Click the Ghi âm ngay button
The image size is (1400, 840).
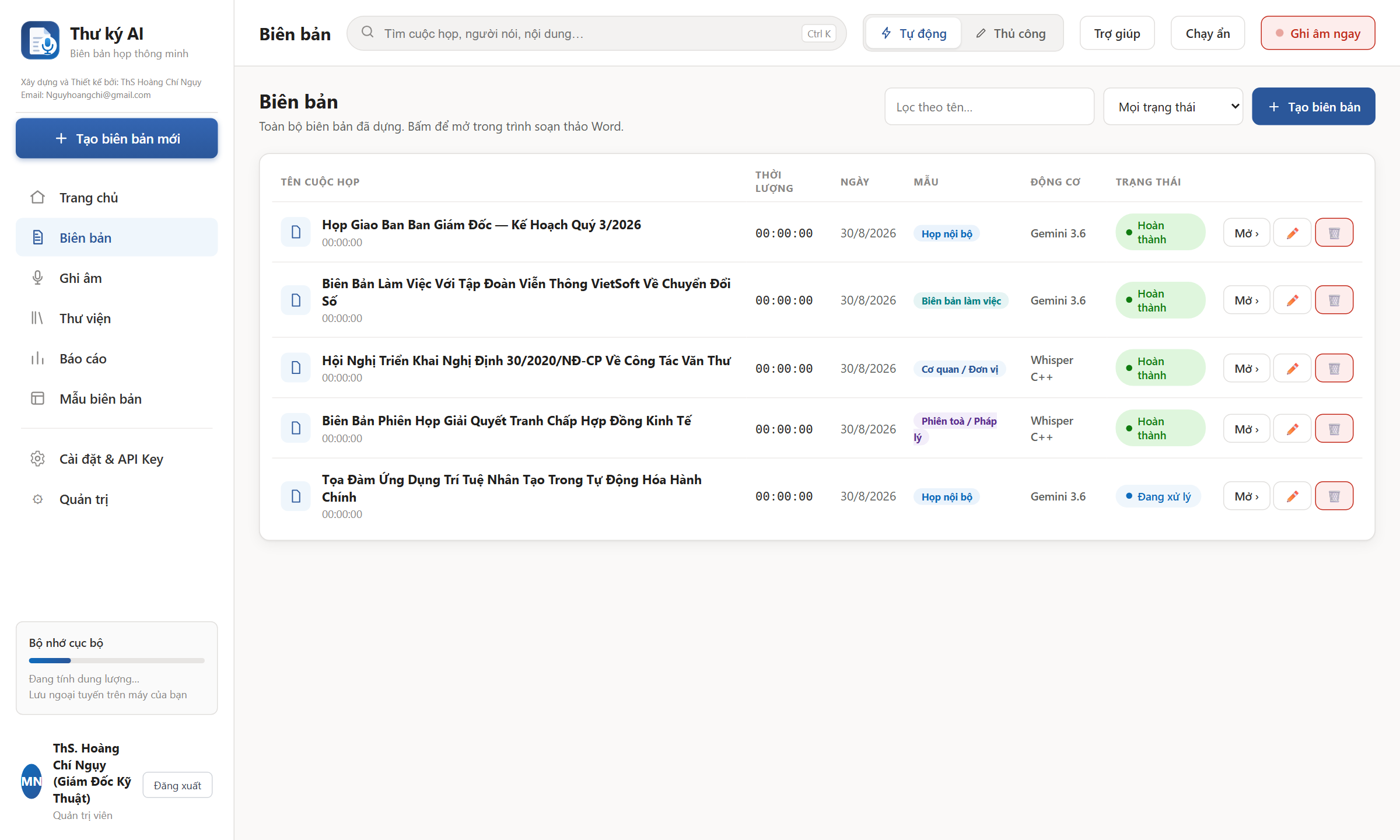click(1318, 33)
